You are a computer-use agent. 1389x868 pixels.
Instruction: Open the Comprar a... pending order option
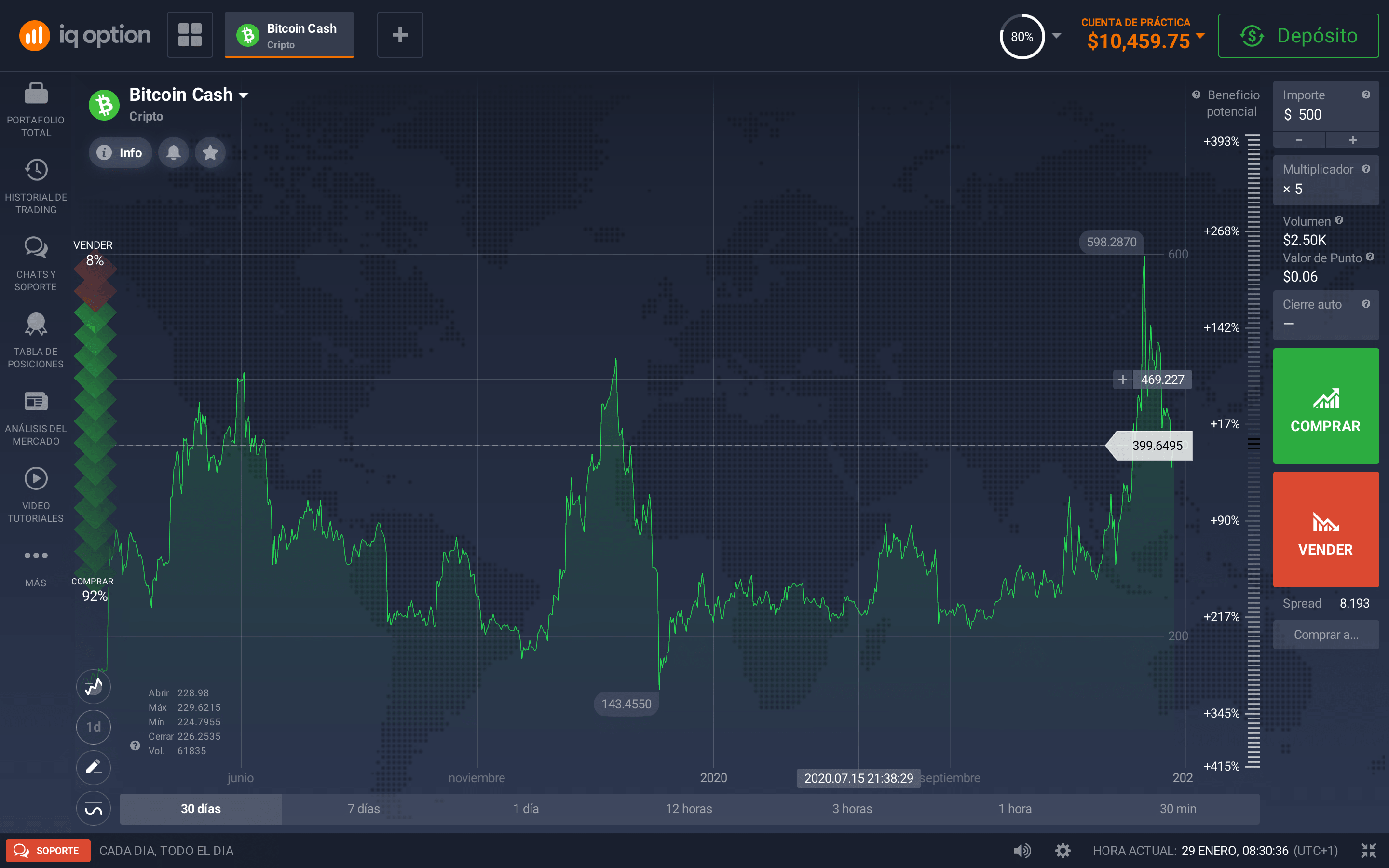[1326, 634]
